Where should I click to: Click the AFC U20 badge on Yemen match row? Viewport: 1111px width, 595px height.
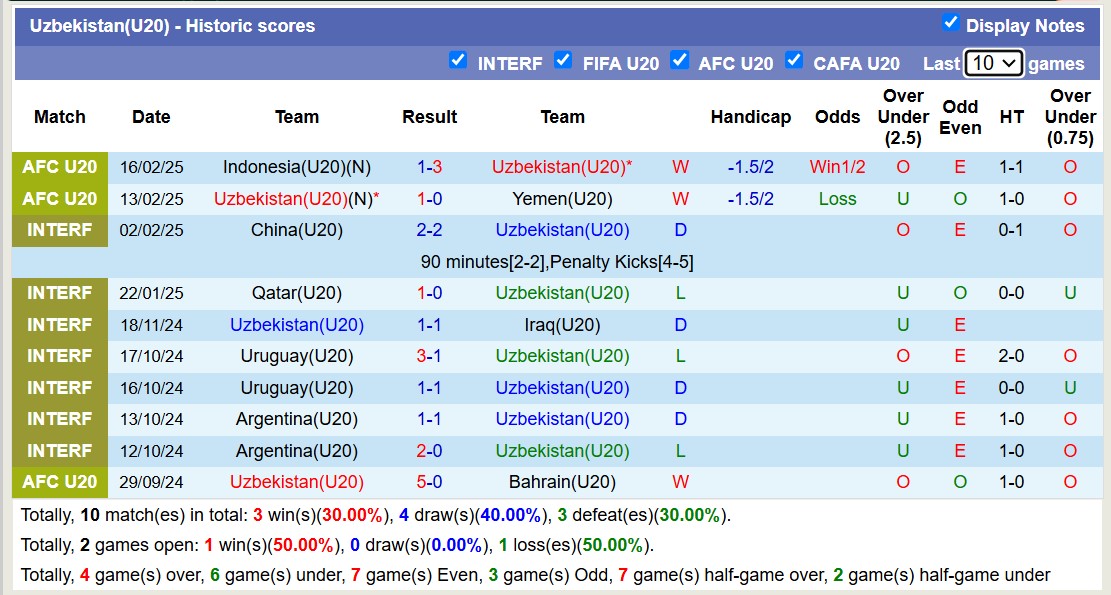tap(60, 198)
